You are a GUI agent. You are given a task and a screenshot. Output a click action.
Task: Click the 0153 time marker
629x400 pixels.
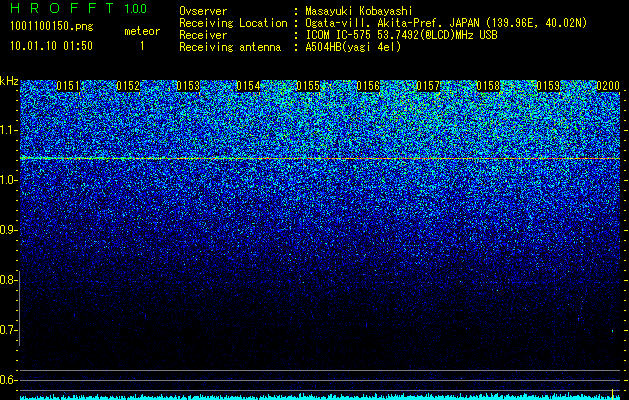point(188,86)
